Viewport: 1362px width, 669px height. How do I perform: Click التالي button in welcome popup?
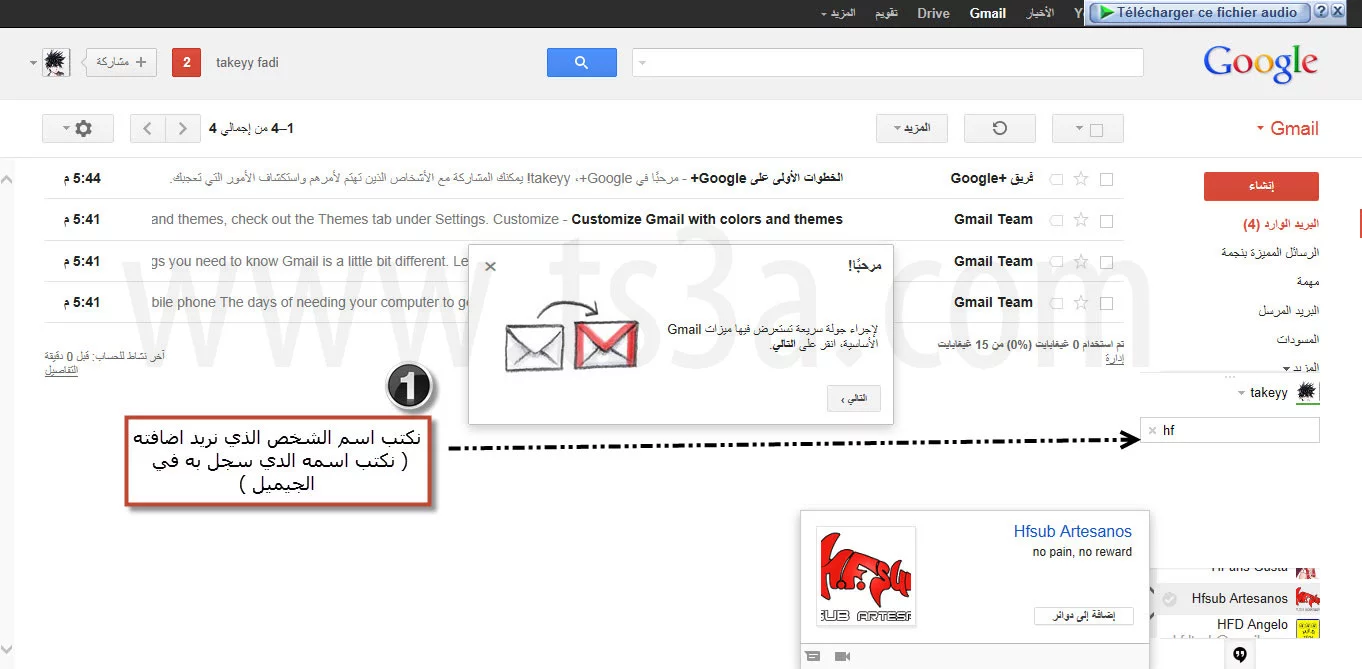coord(854,398)
